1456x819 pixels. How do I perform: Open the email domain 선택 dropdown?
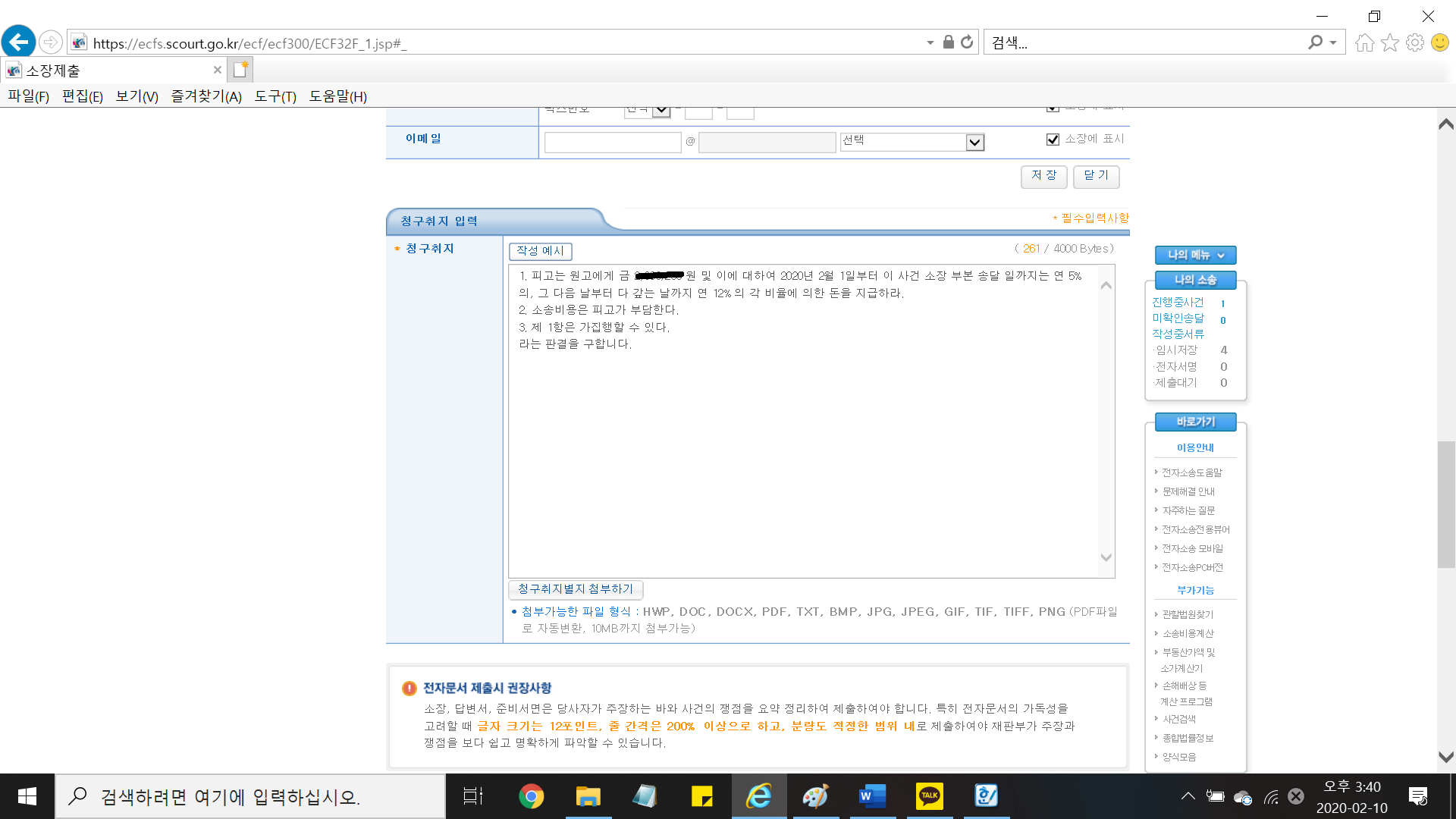tap(974, 142)
